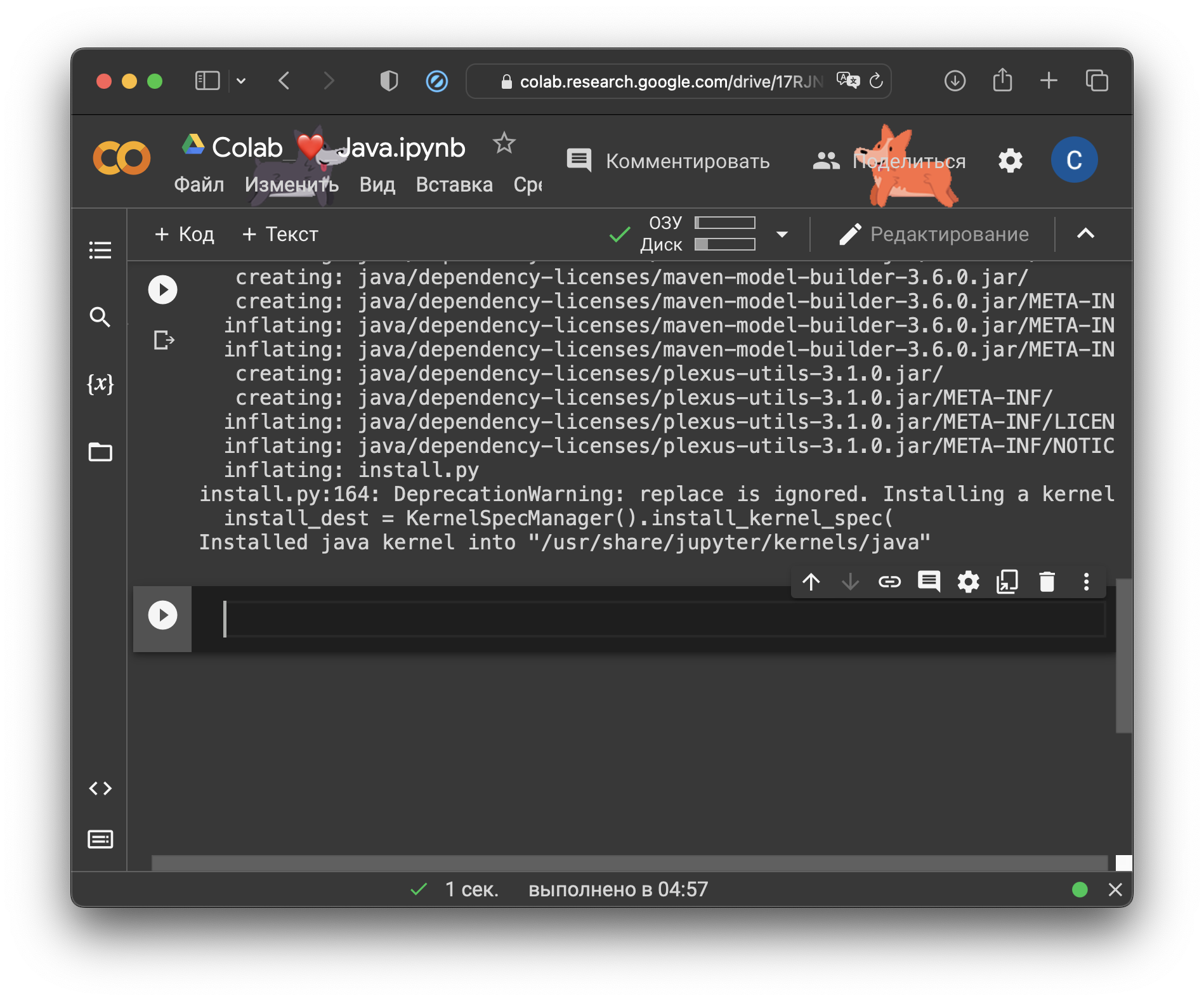
Task: Open the cell editor settings gear
Action: (x=969, y=582)
